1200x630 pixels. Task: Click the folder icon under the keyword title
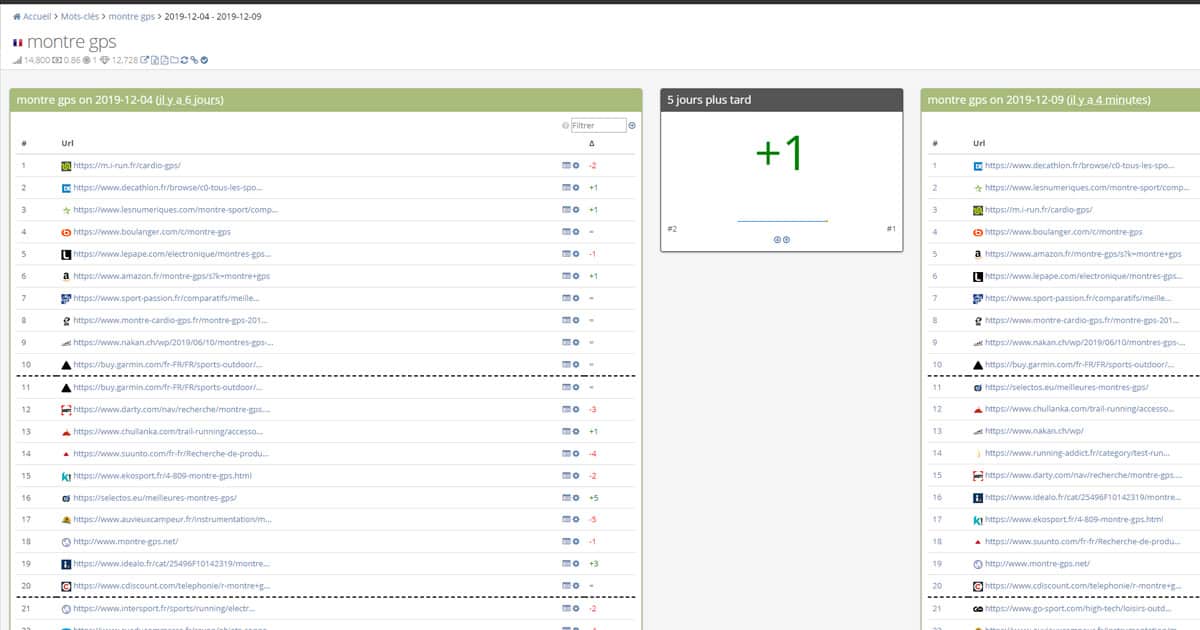(174, 60)
